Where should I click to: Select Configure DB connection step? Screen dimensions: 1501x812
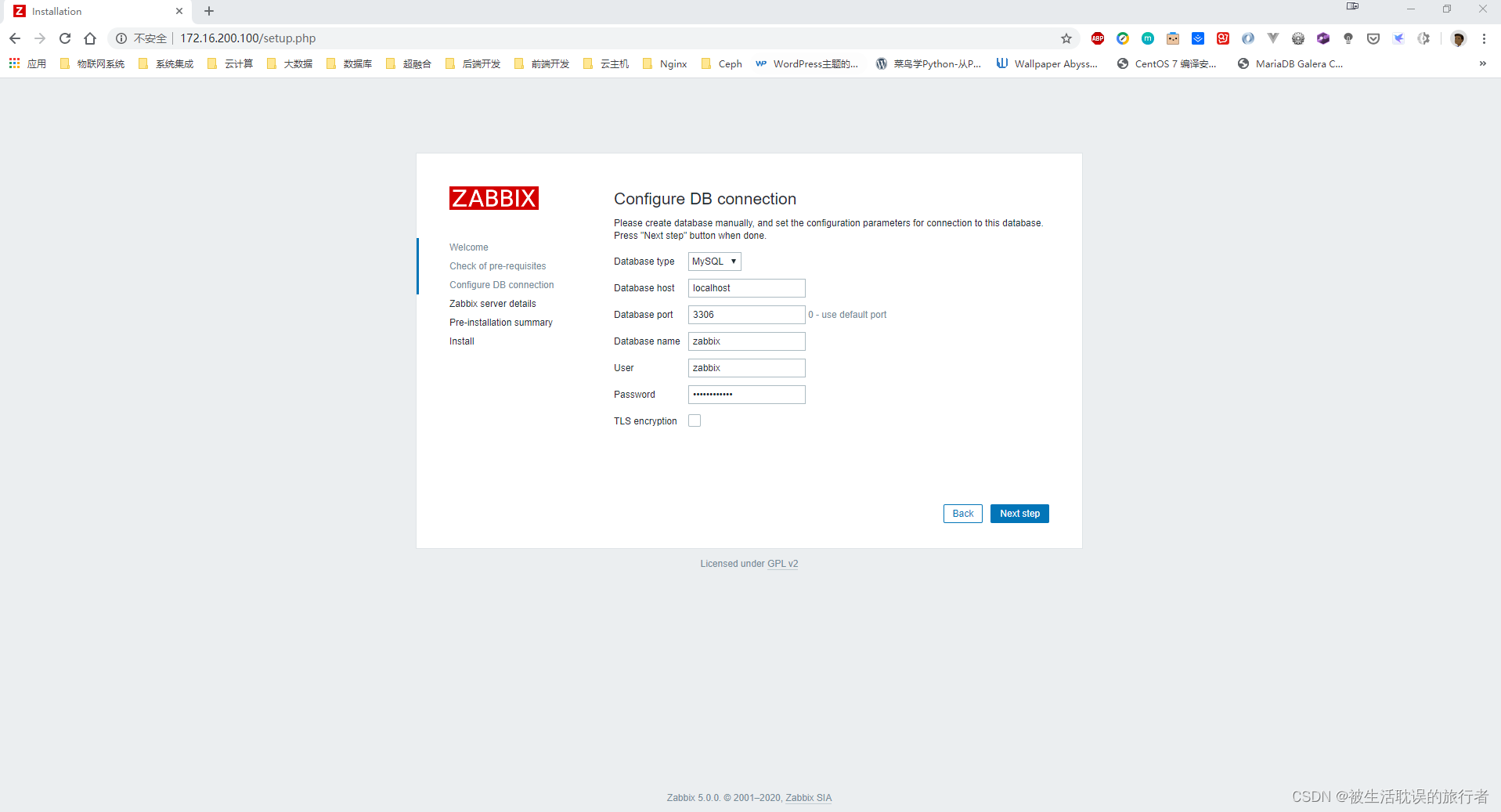click(502, 285)
